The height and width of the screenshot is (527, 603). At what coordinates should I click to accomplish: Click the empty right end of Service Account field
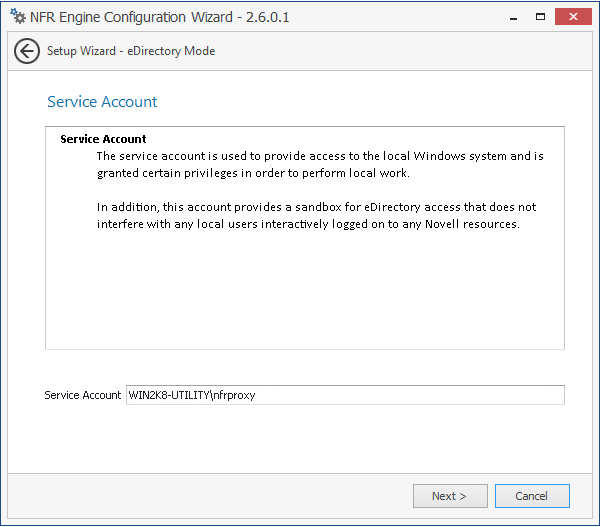[x=461, y=395]
